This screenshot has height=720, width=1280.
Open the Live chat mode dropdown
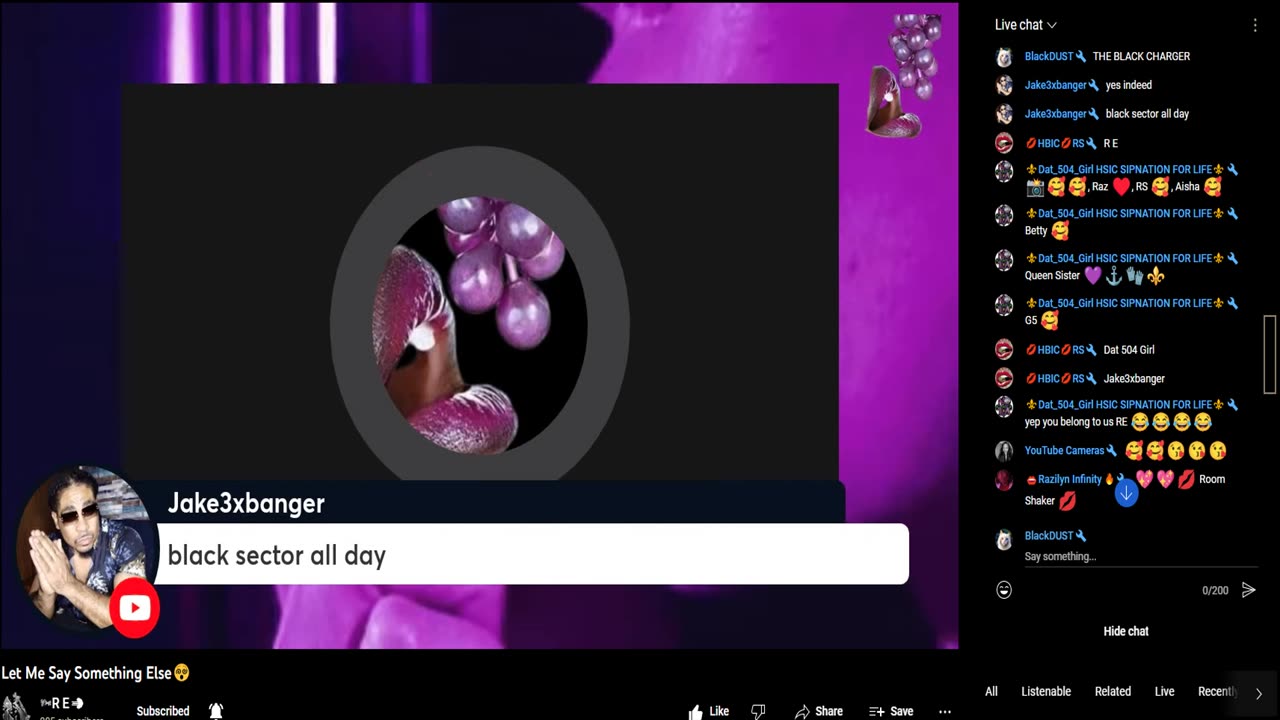[x=1026, y=25]
